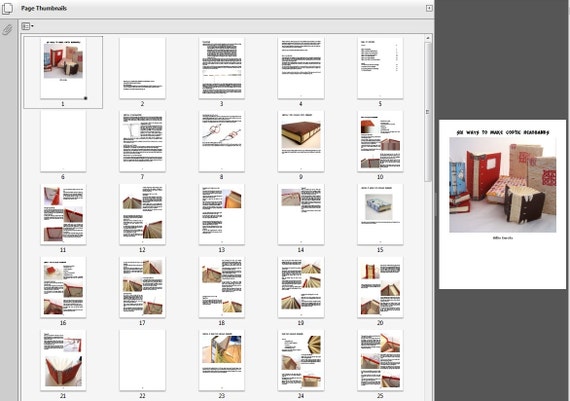Image resolution: width=570 pixels, height=401 pixels.
Task: Open the Attachments paperclip panel
Action: pyautogui.click(x=7, y=29)
